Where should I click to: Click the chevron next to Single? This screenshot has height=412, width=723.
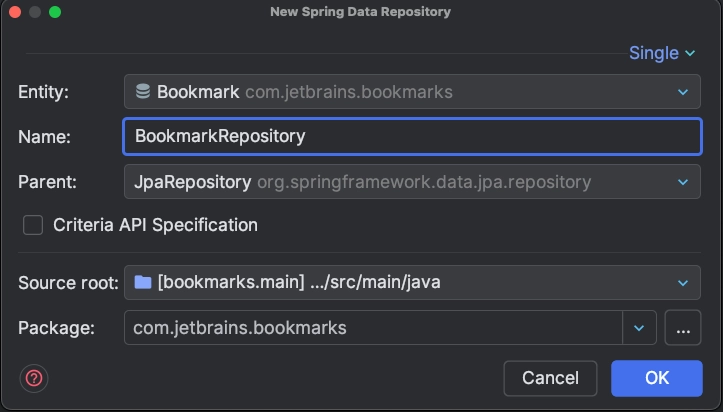(x=690, y=53)
